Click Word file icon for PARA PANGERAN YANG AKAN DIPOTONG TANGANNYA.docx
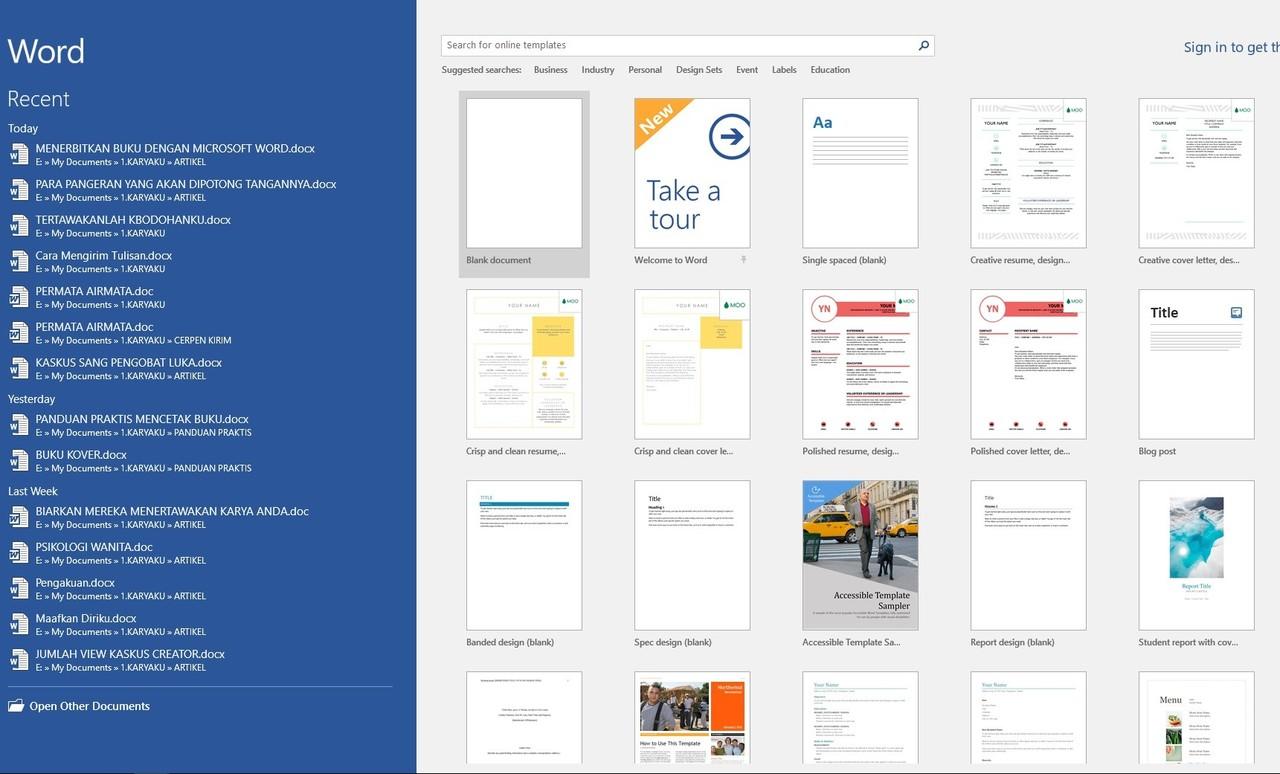This screenshot has height=774, width=1280. [19, 190]
